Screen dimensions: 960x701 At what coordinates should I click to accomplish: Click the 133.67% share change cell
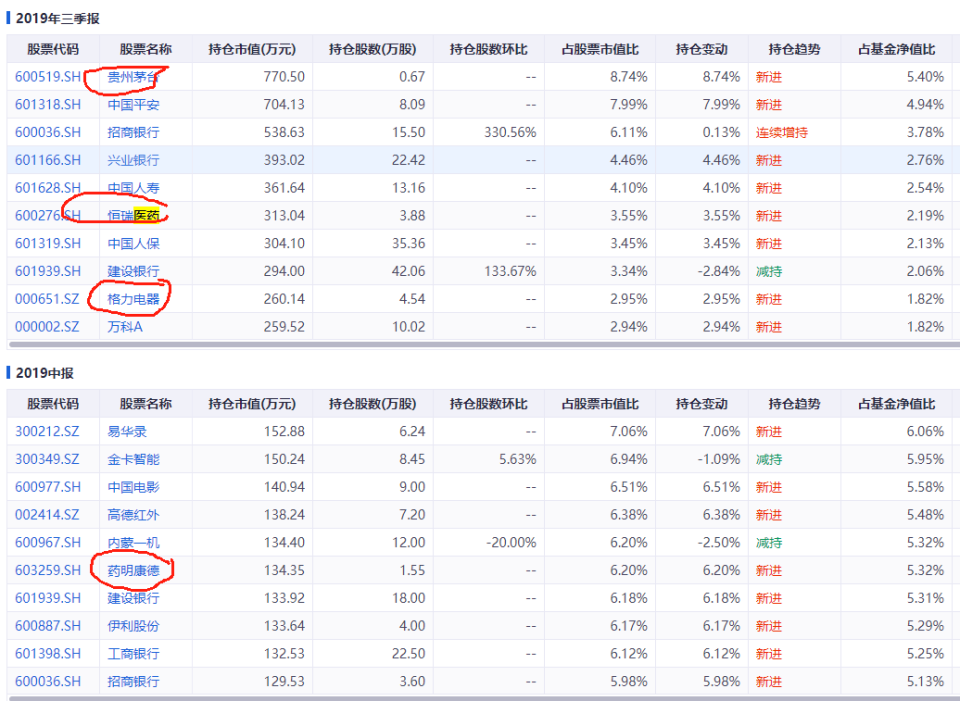coord(510,271)
